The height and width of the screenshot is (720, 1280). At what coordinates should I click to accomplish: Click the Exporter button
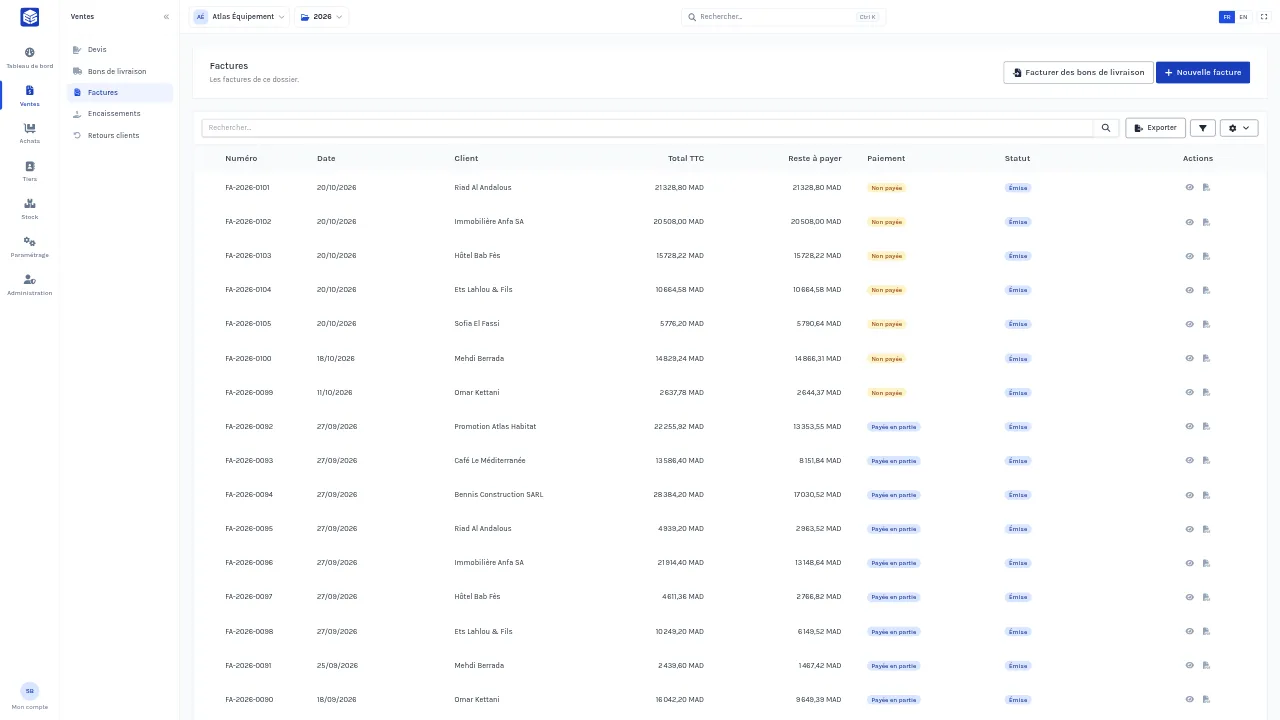click(x=1155, y=128)
